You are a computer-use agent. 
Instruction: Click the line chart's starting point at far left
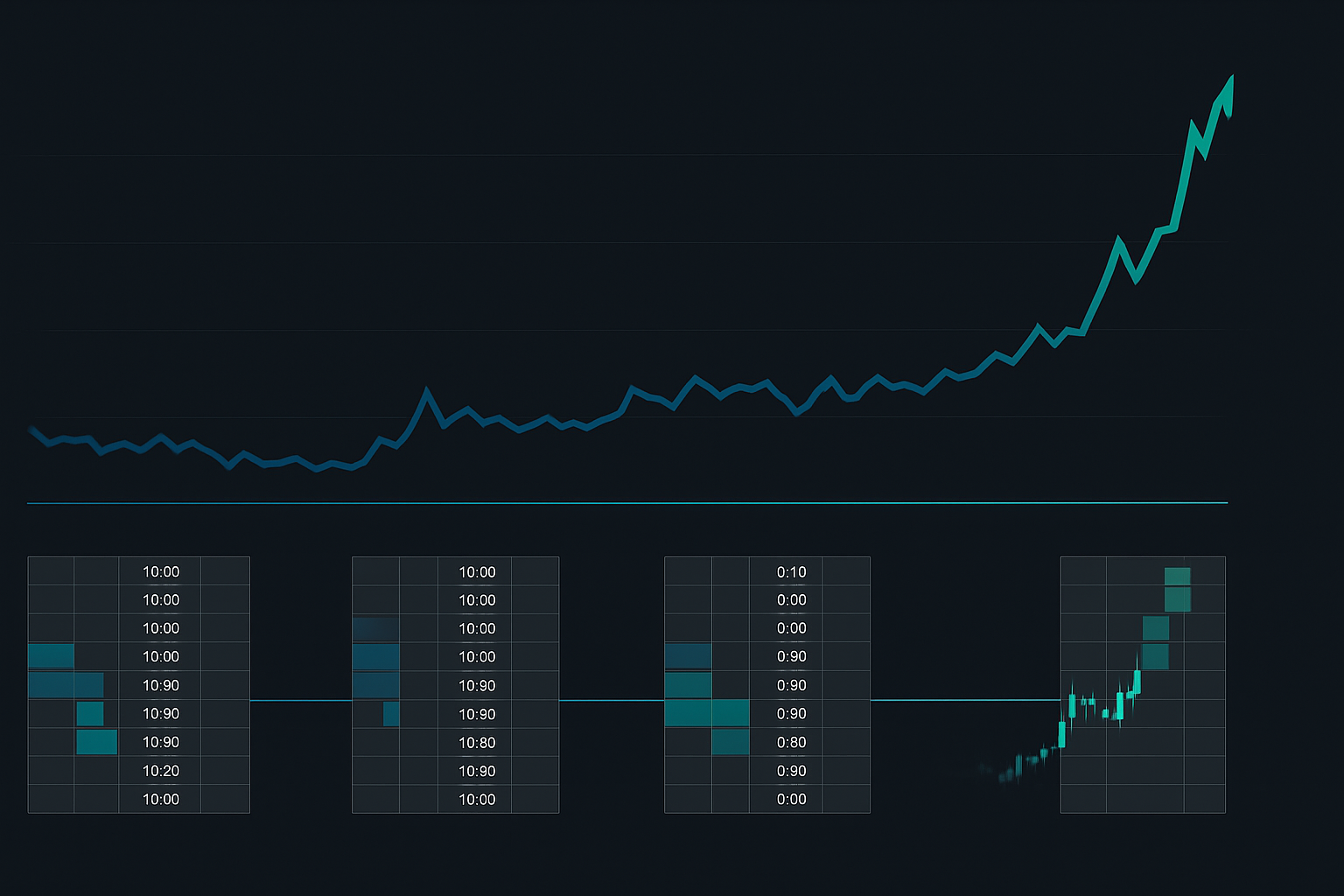pos(32,430)
